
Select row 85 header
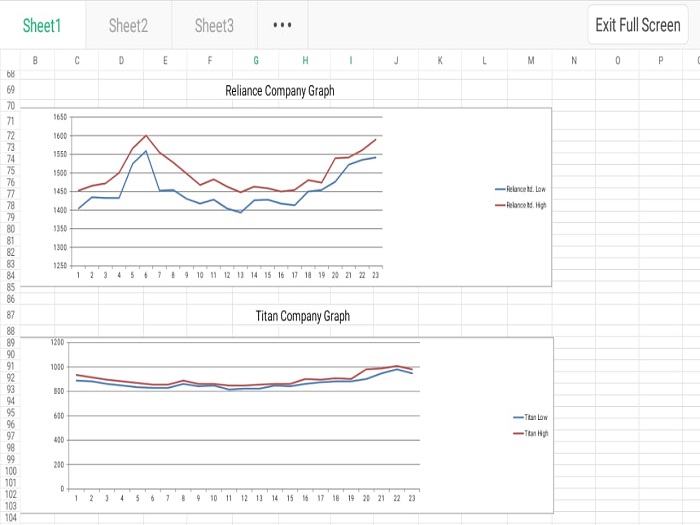pos(10,288)
